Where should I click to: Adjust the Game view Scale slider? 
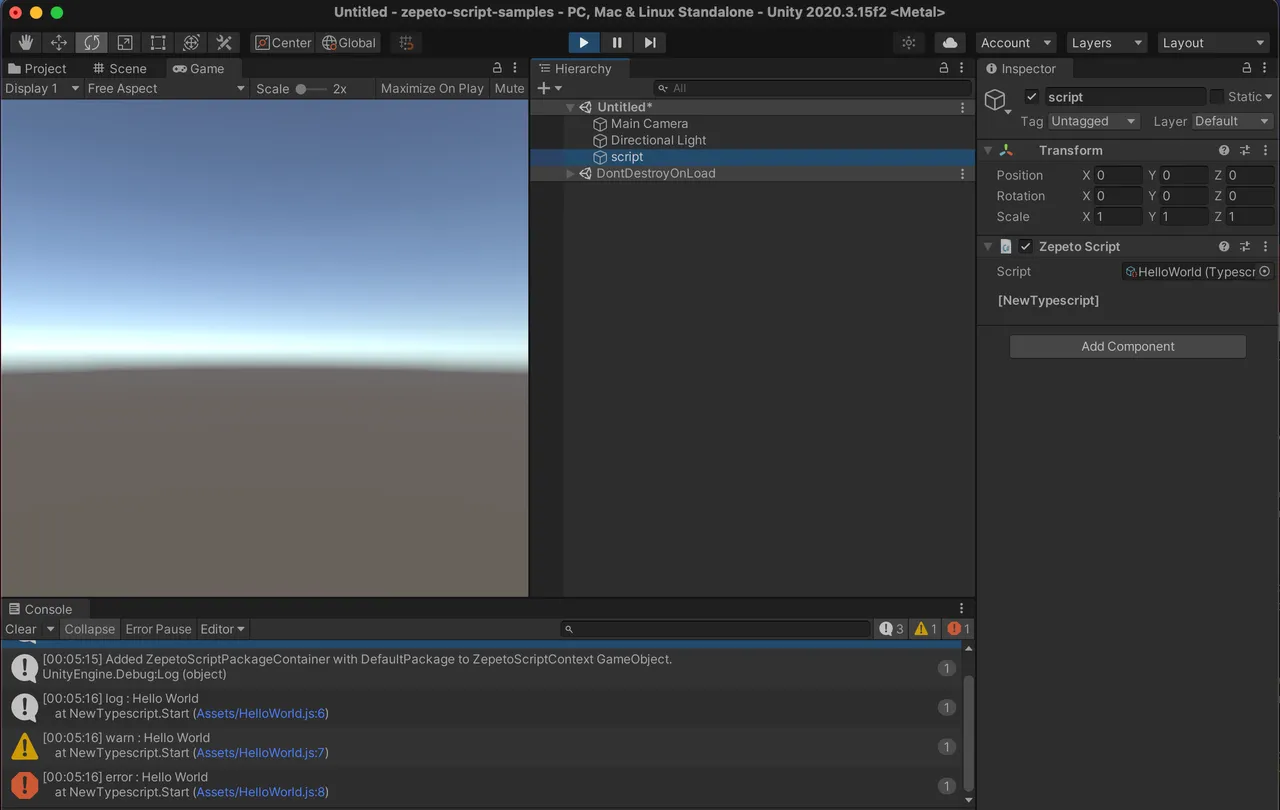pyautogui.click(x=308, y=89)
